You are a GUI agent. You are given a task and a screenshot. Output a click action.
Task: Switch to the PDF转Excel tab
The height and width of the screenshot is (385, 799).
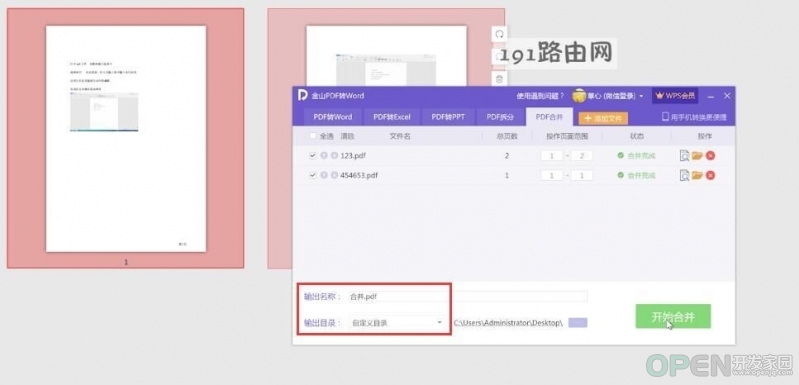pyautogui.click(x=391, y=117)
